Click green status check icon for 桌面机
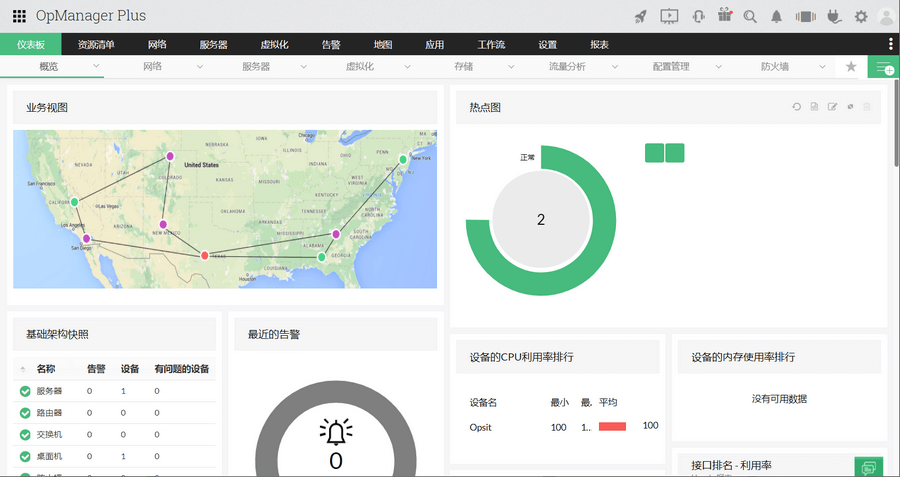Image resolution: width=900 pixels, height=477 pixels. (25, 456)
